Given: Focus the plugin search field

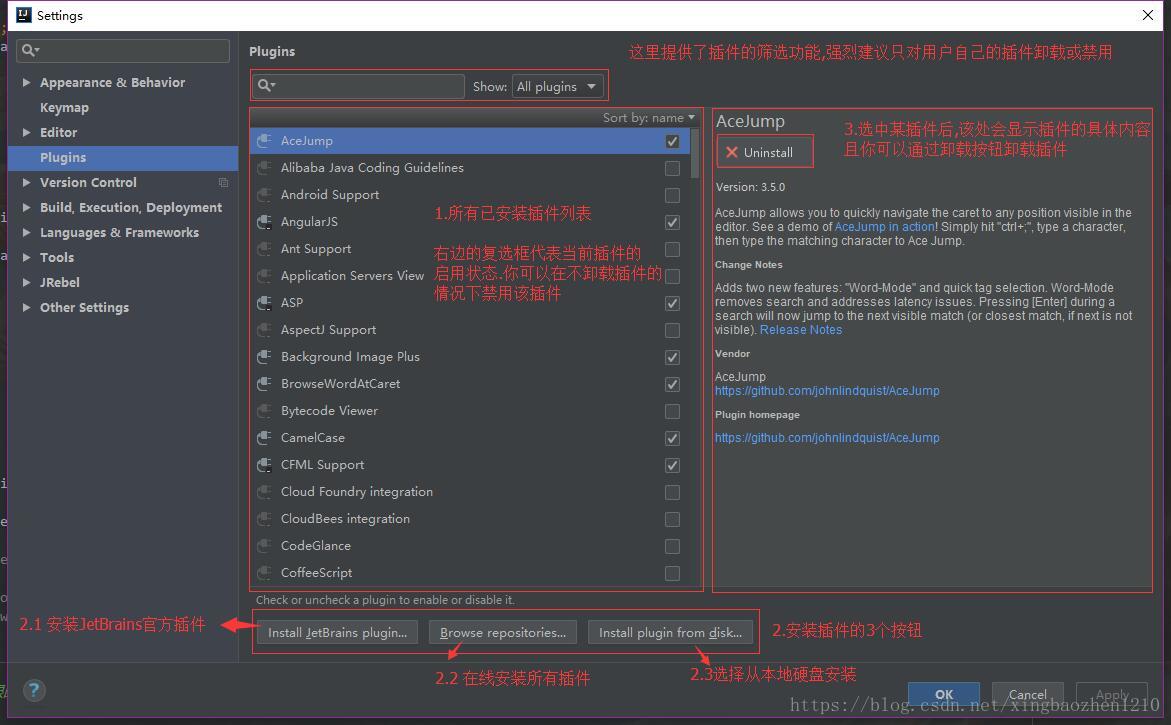Looking at the screenshot, I should [358, 86].
